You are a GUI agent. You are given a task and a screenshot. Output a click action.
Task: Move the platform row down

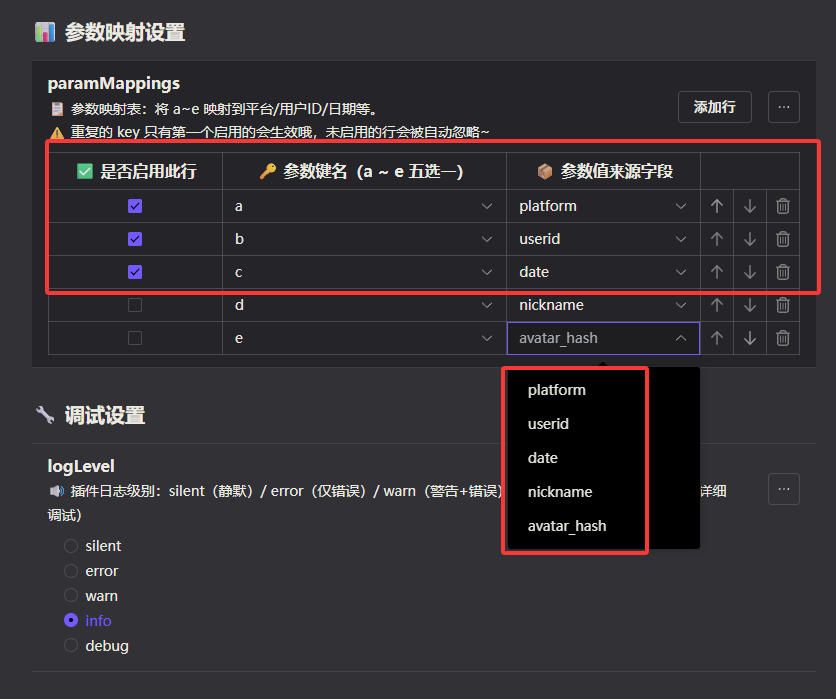point(750,206)
